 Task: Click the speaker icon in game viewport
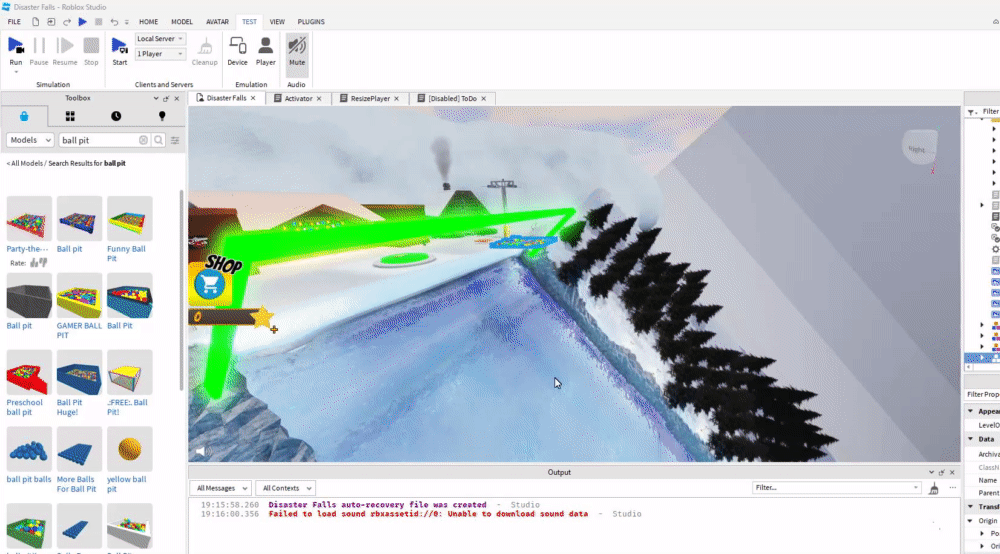[201, 452]
